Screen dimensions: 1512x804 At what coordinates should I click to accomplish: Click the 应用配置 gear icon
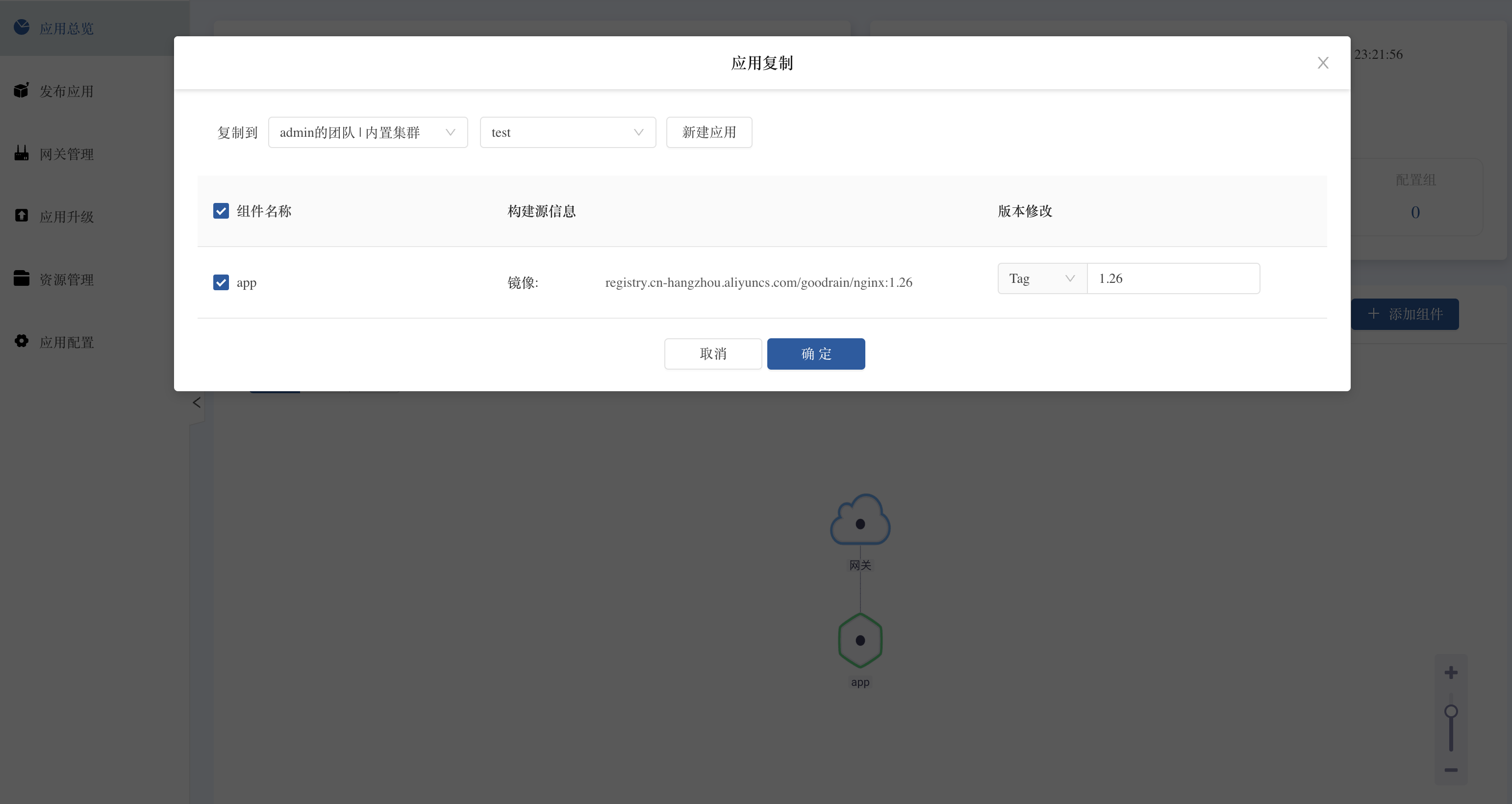click(x=22, y=341)
